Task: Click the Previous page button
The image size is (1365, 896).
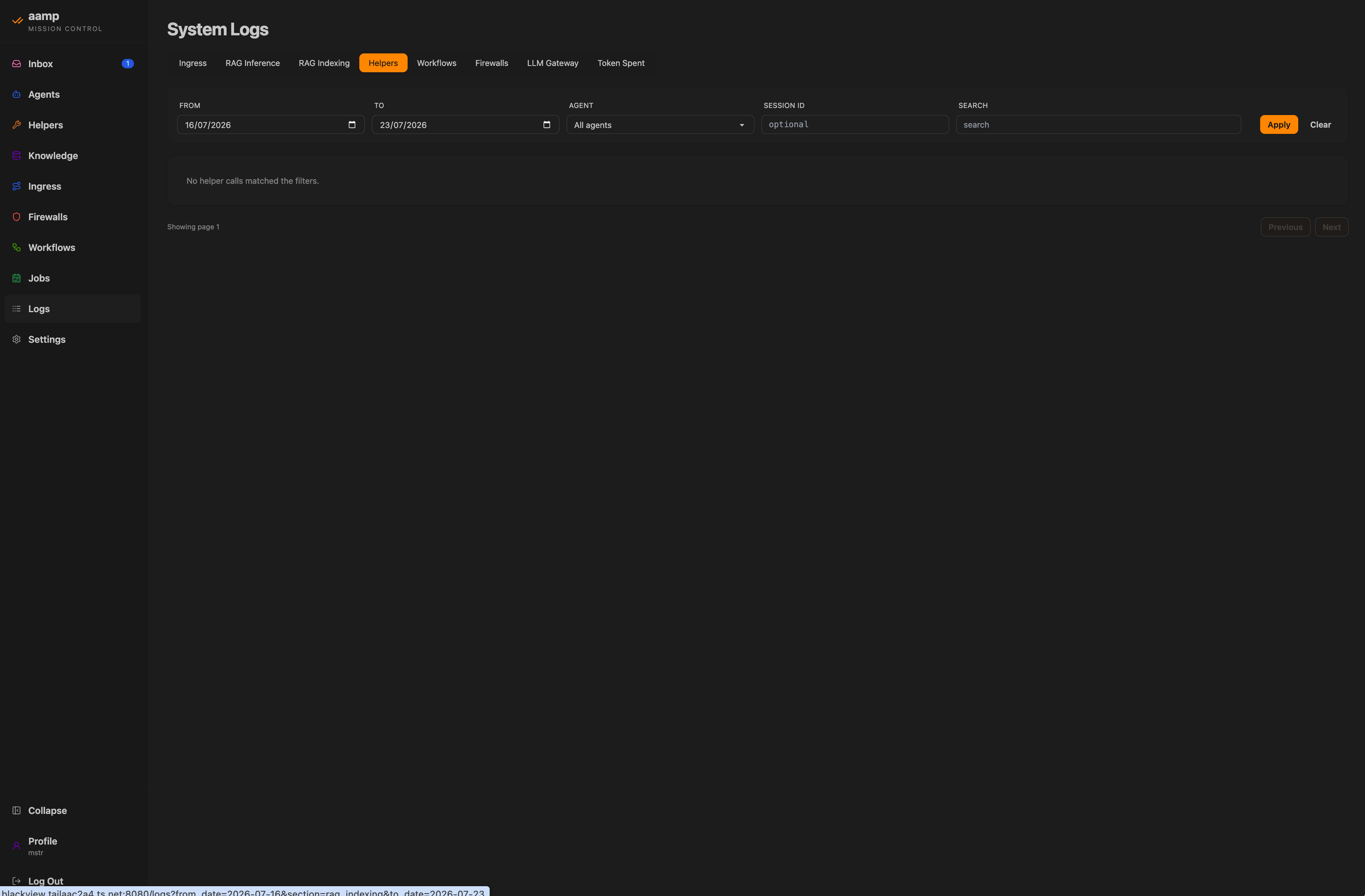Action: click(1285, 227)
